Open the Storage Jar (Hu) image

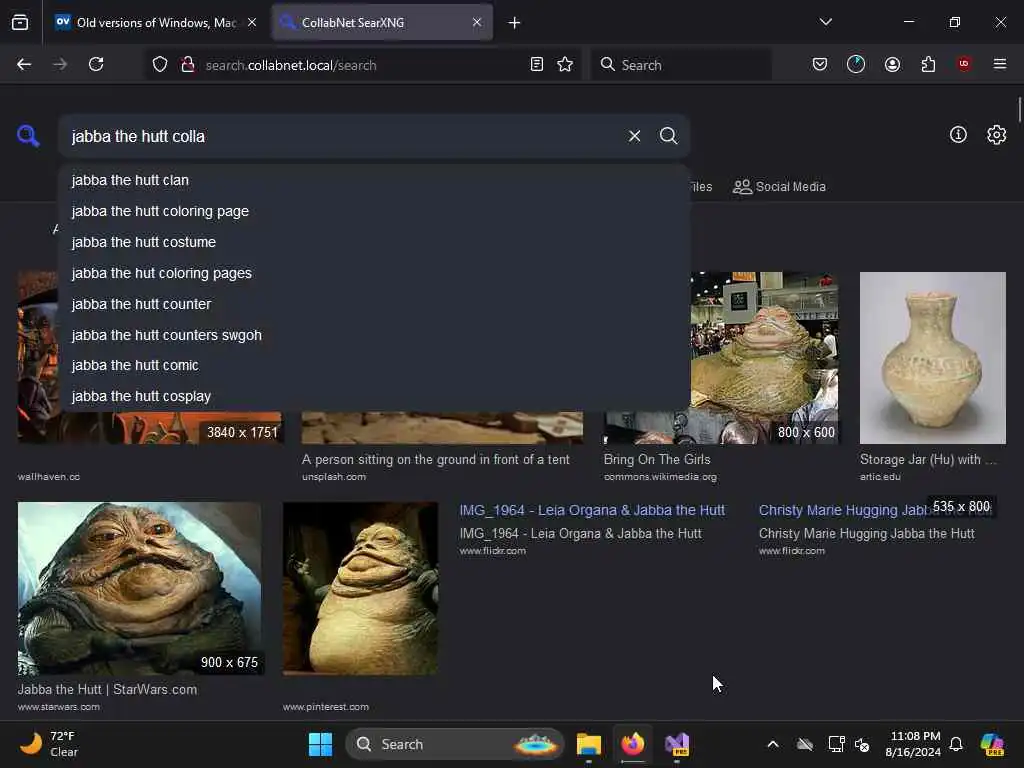pyautogui.click(x=933, y=358)
